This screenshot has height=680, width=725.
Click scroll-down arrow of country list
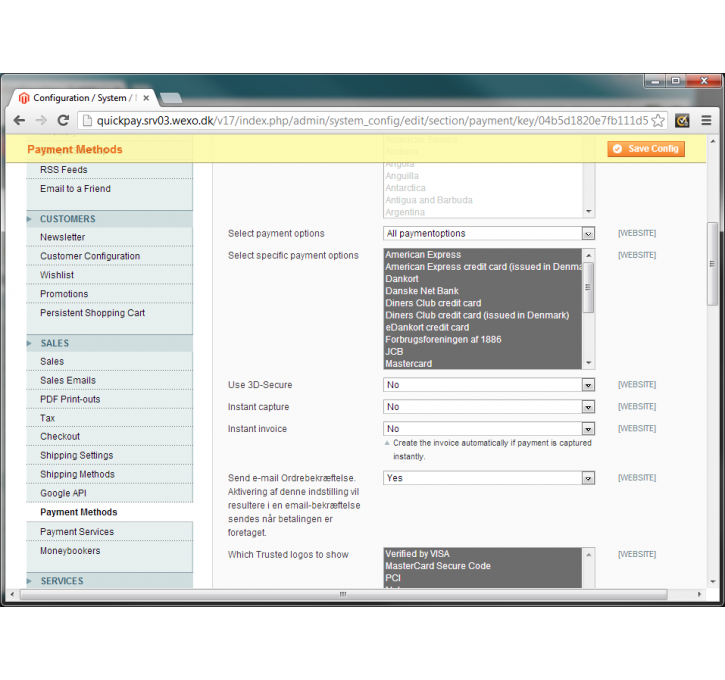tap(588, 211)
